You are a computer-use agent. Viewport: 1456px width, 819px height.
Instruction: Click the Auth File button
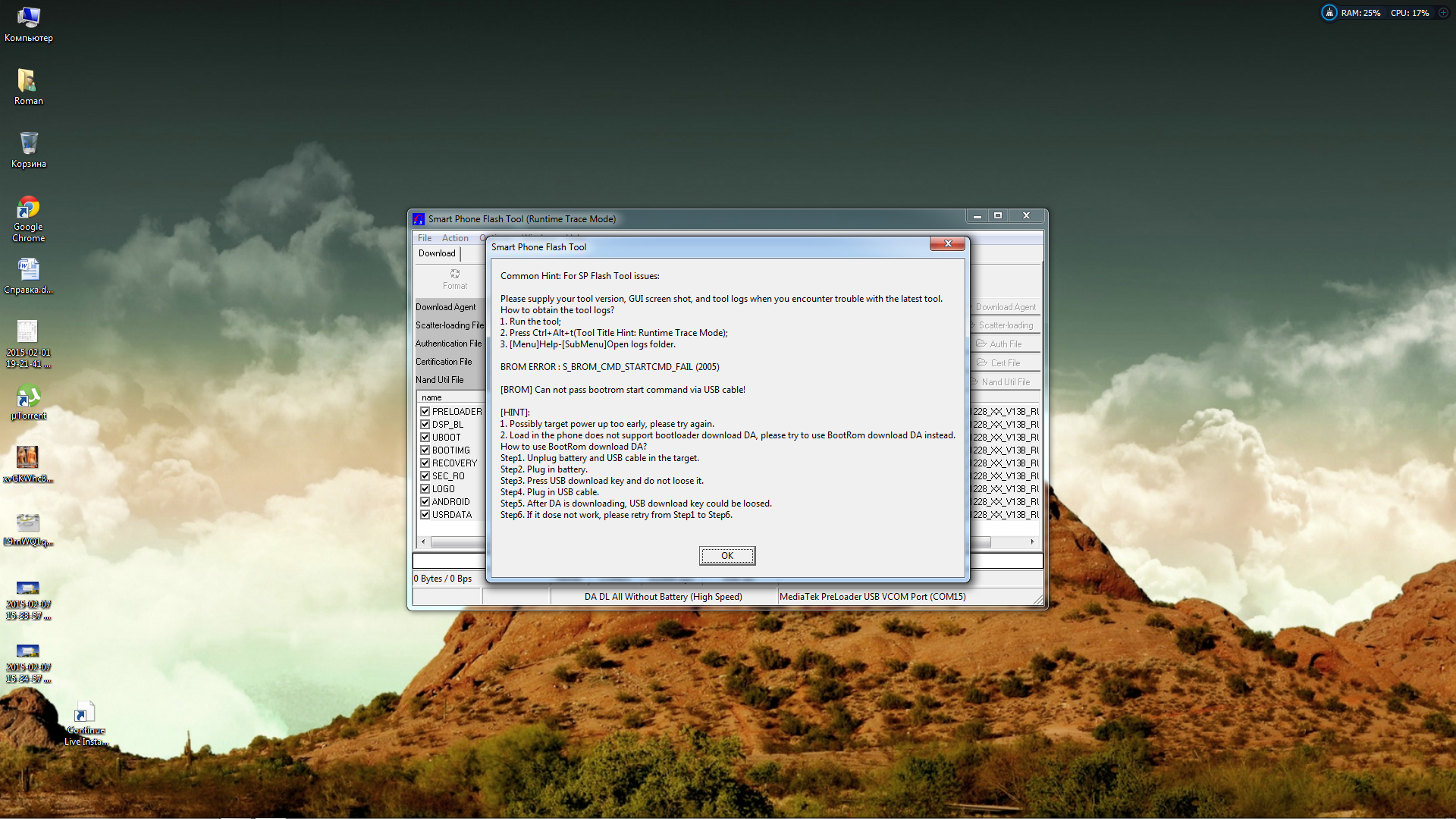point(1005,344)
